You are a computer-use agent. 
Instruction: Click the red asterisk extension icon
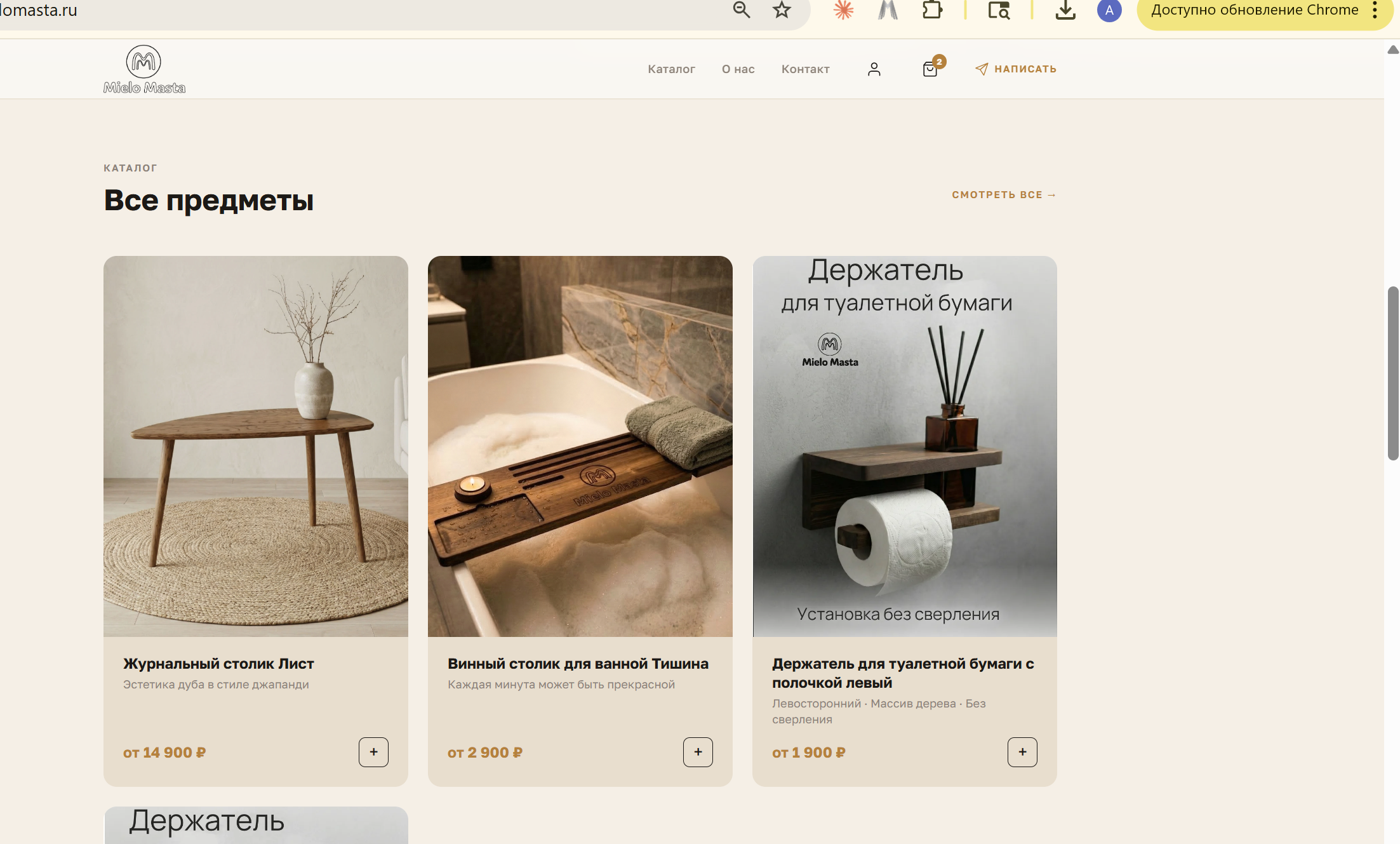point(843,10)
